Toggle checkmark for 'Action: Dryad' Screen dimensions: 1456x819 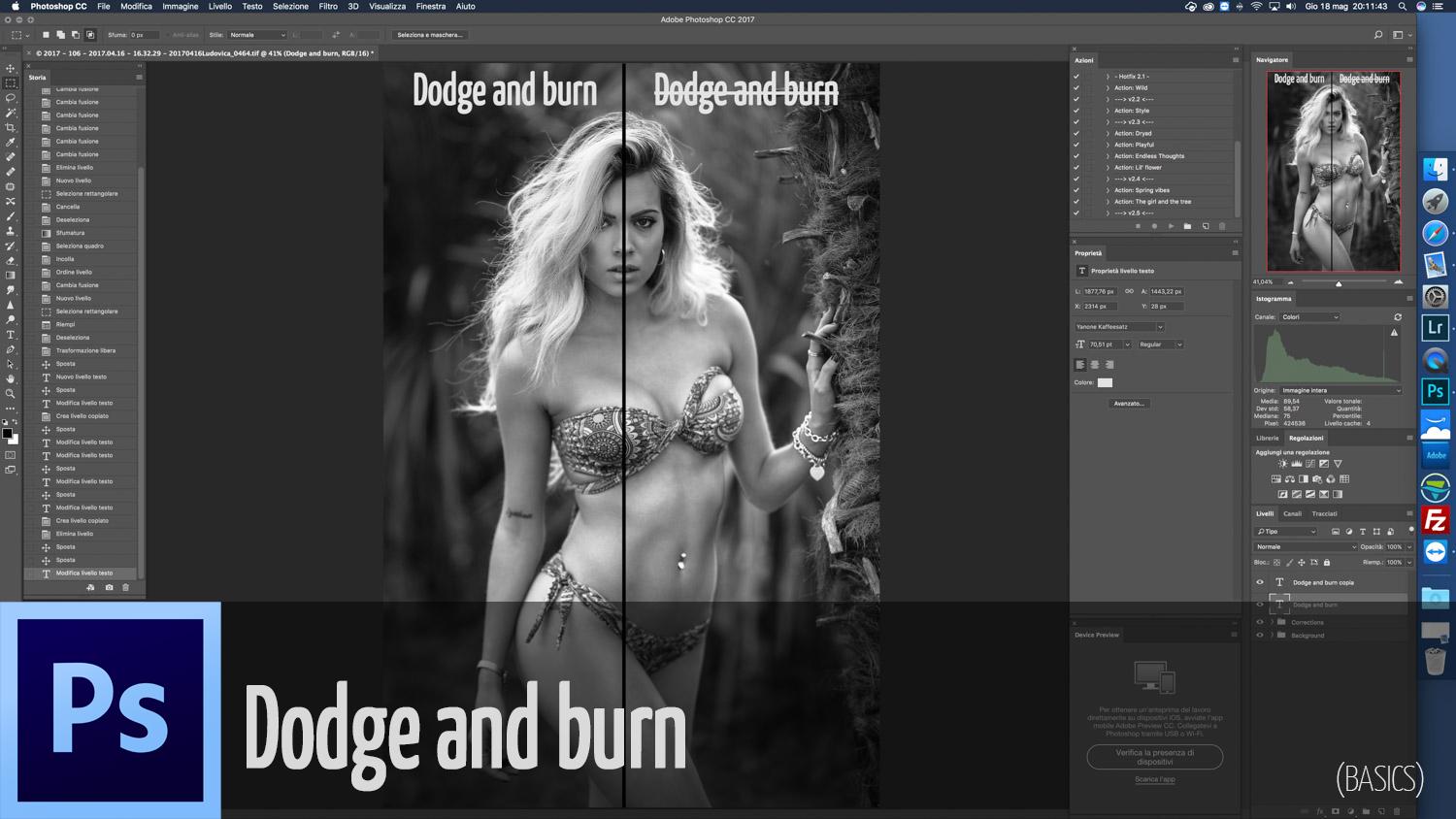1075,133
